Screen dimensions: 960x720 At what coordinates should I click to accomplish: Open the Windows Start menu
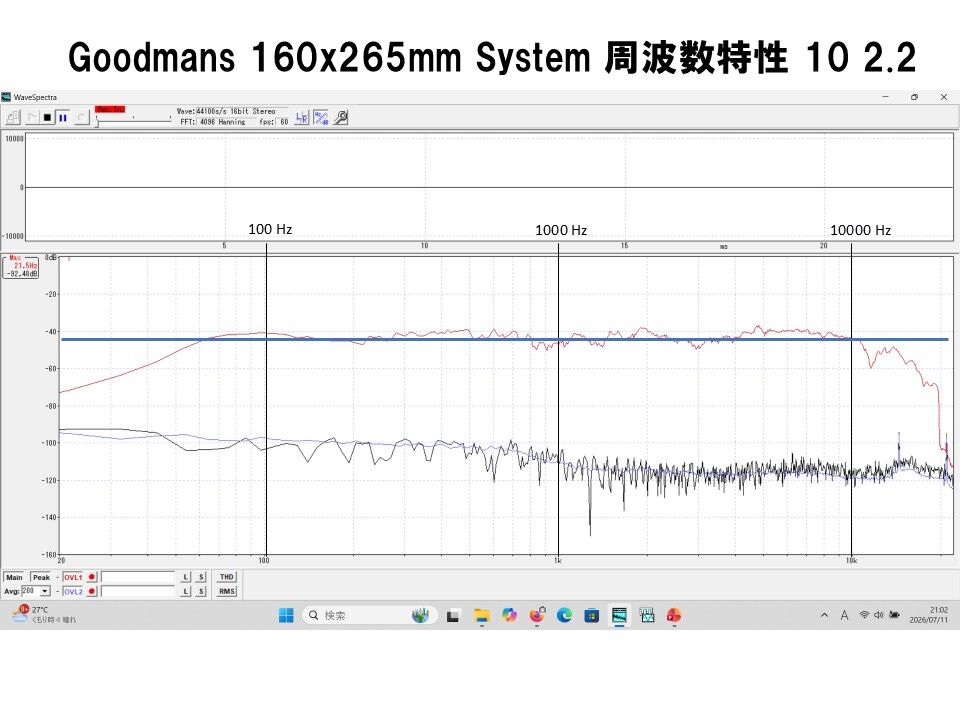tap(286, 615)
